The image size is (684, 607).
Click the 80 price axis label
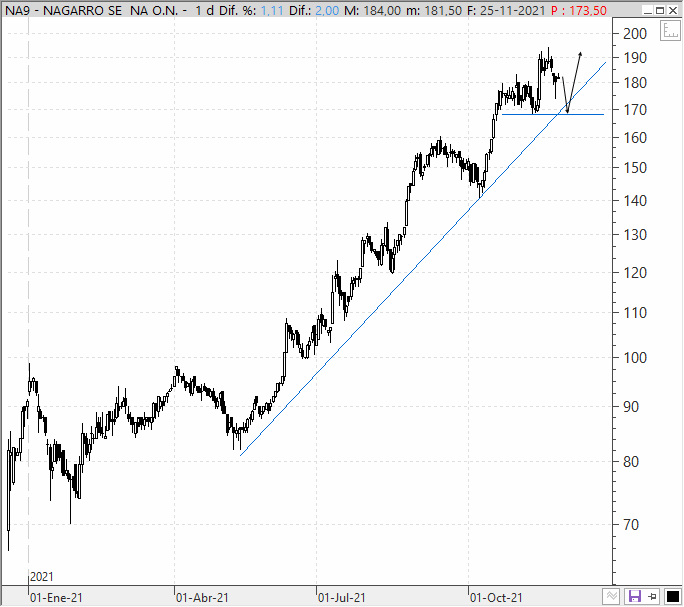click(x=631, y=462)
